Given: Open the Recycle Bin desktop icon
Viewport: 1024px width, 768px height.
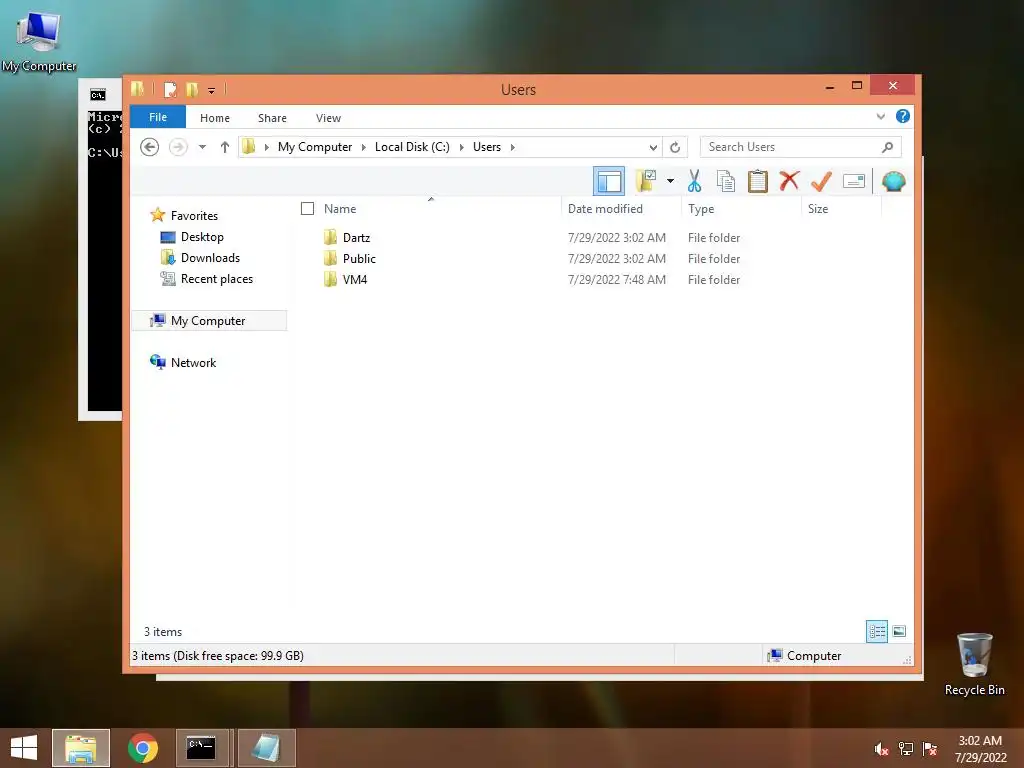Looking at the screenshot, I should (x=974, y=664).
